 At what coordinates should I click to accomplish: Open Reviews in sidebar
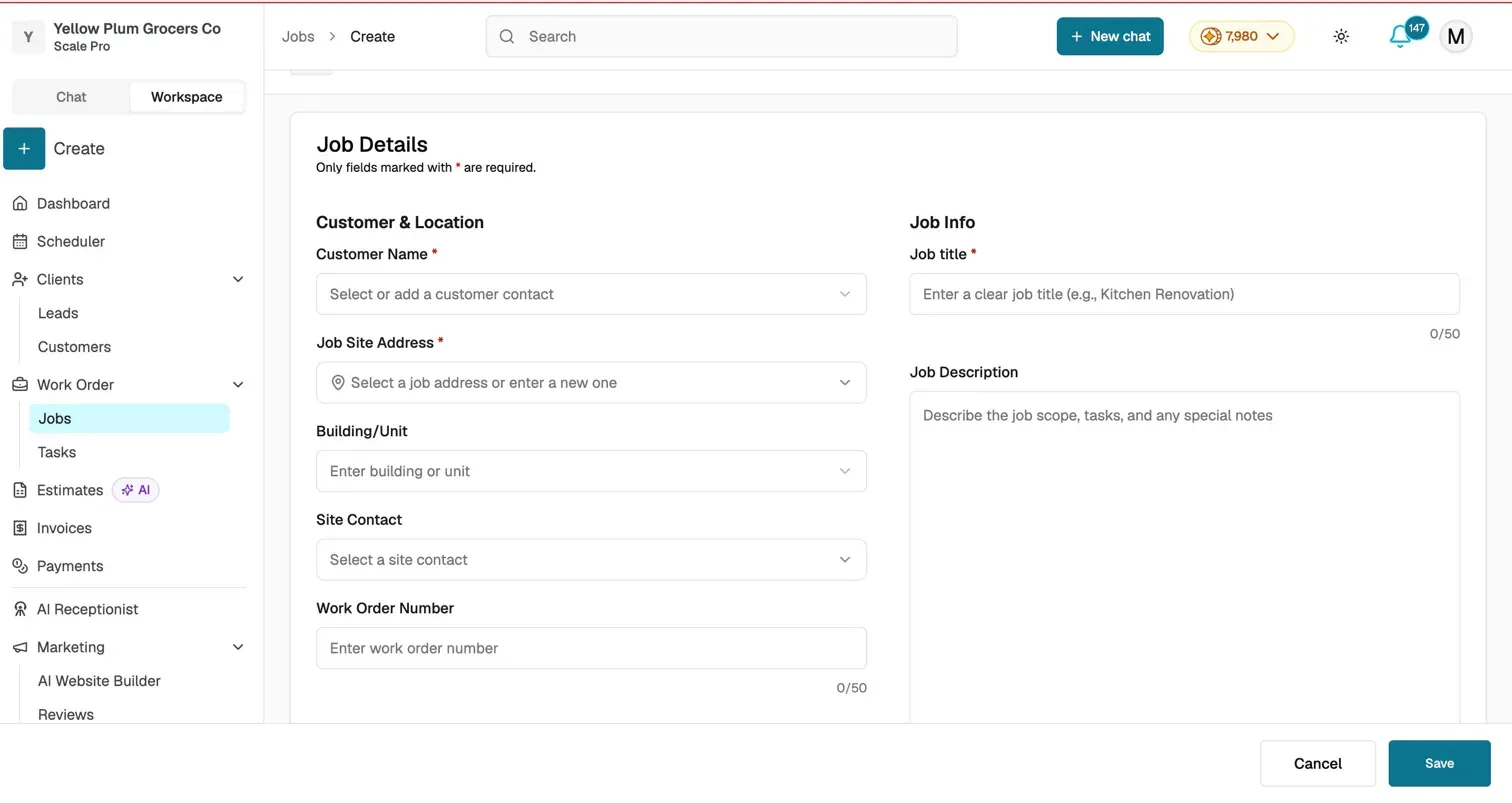66,715
